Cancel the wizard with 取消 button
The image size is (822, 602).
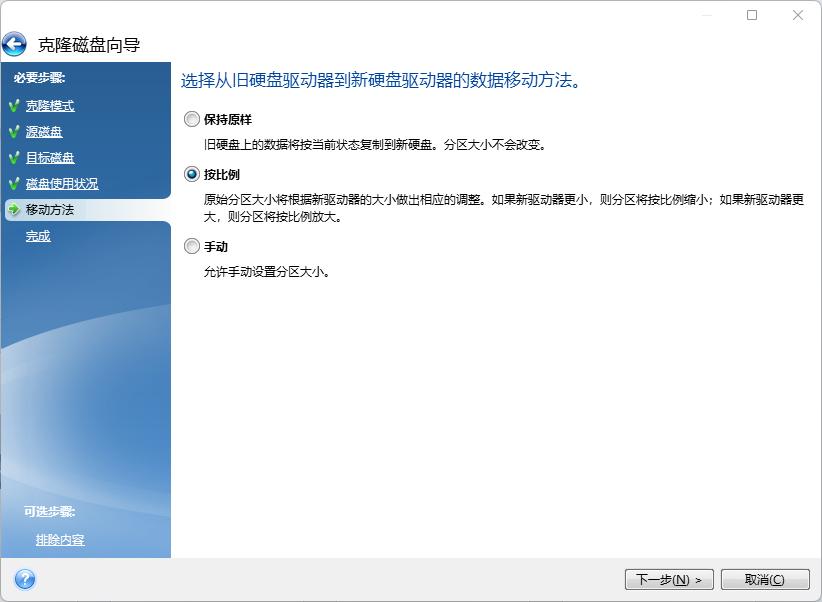(764, 579)
